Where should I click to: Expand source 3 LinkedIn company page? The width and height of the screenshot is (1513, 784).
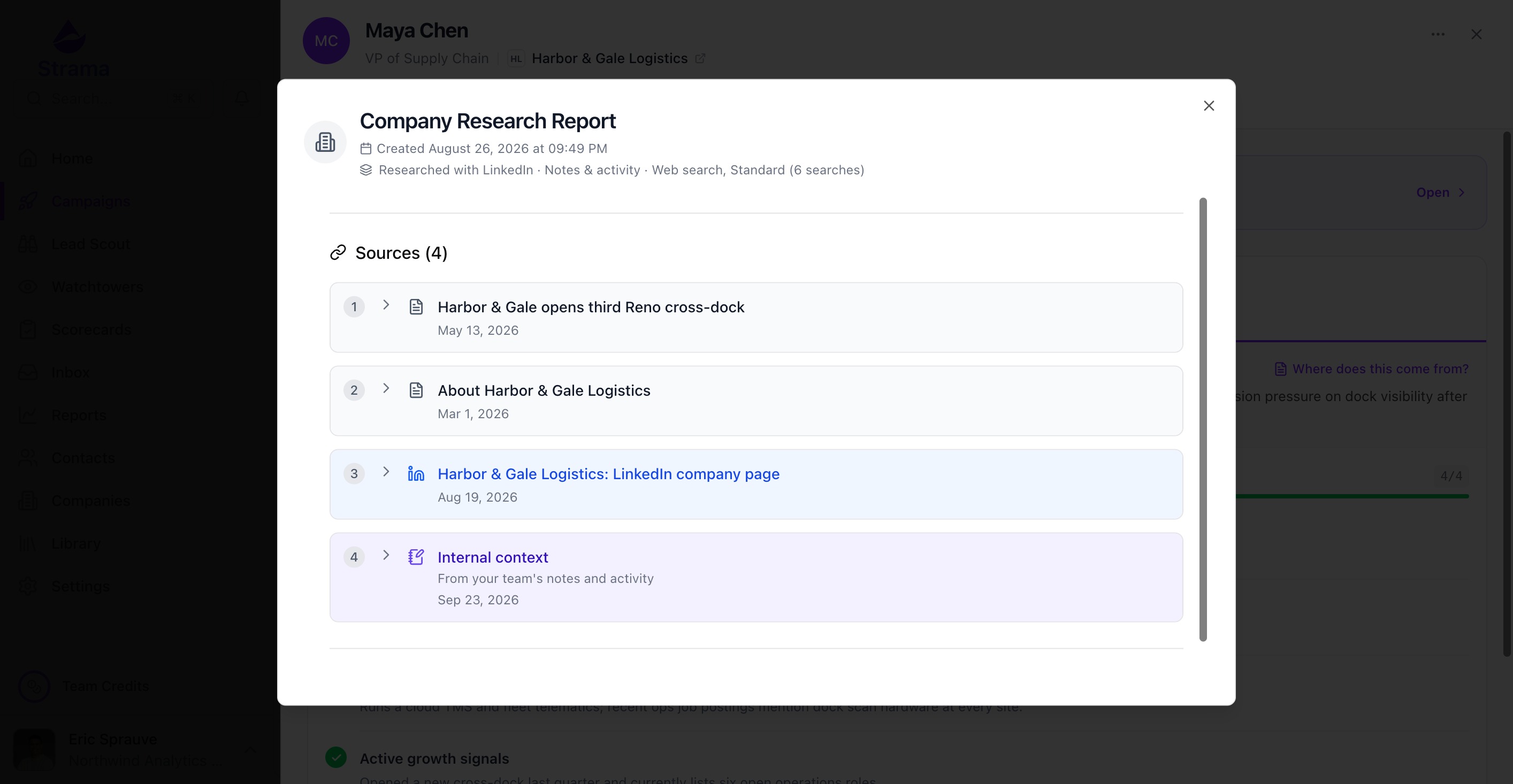coord(386,472)
